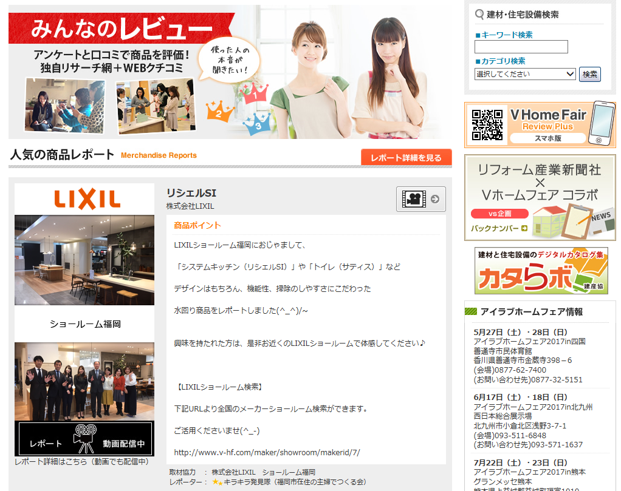Click アイラブホームフェア2017in熊本 event entry
The width and height of the screenshot is (621, 491).
coord(530,472)
